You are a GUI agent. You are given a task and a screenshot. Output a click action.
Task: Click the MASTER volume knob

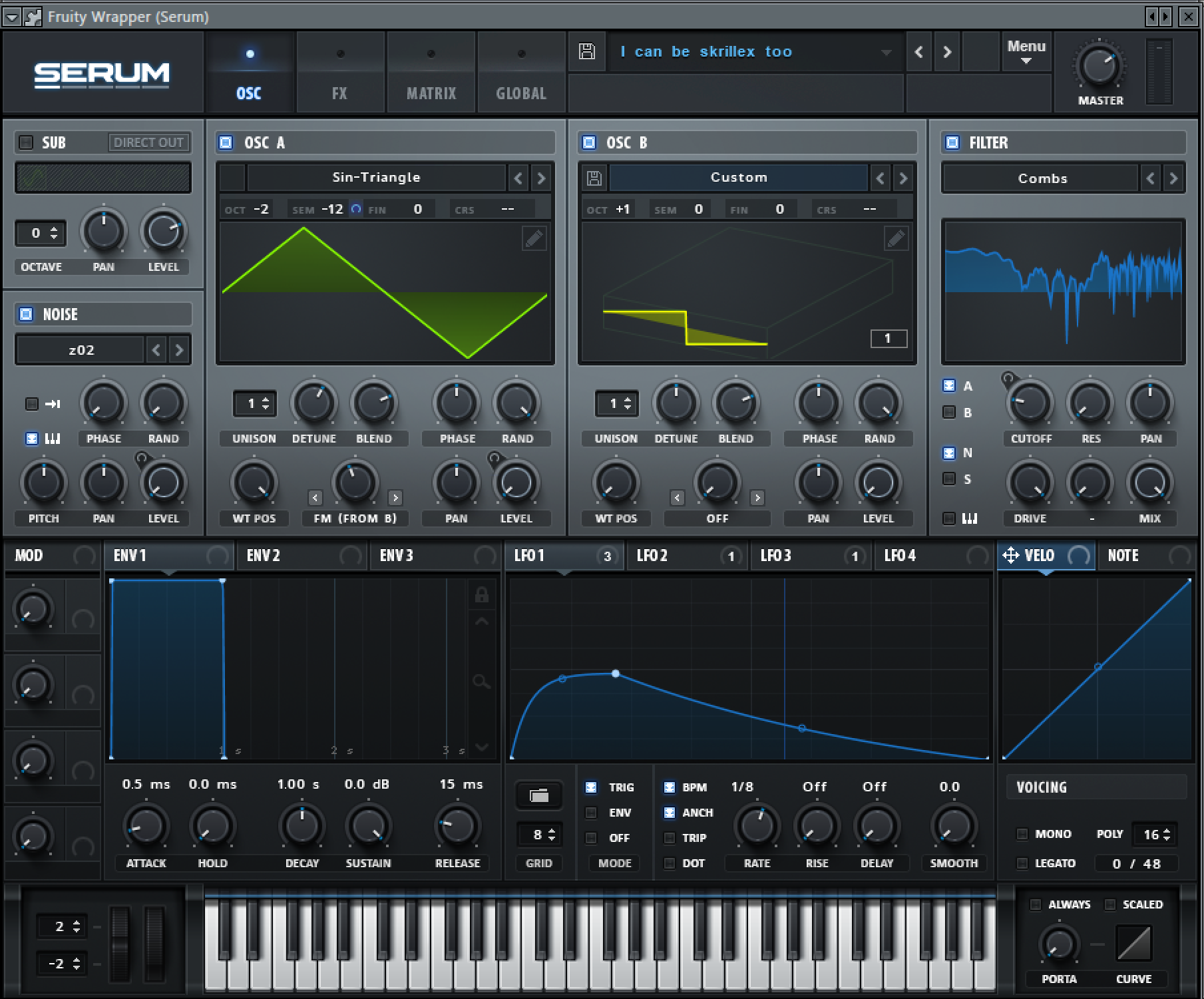(1099, 67)
